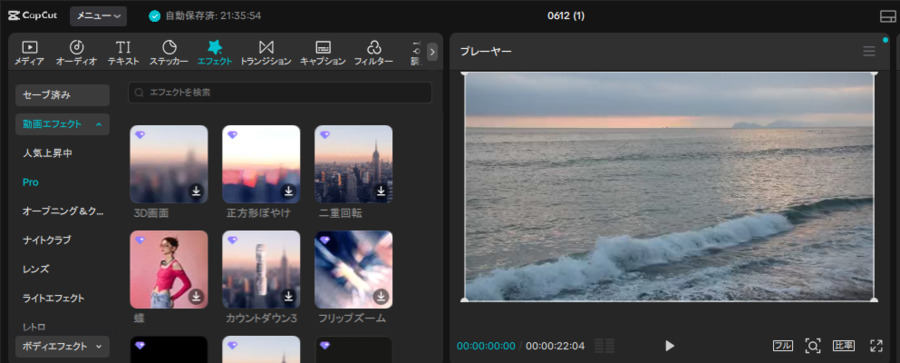Select the レンズ category

click(x=36, y=269)
